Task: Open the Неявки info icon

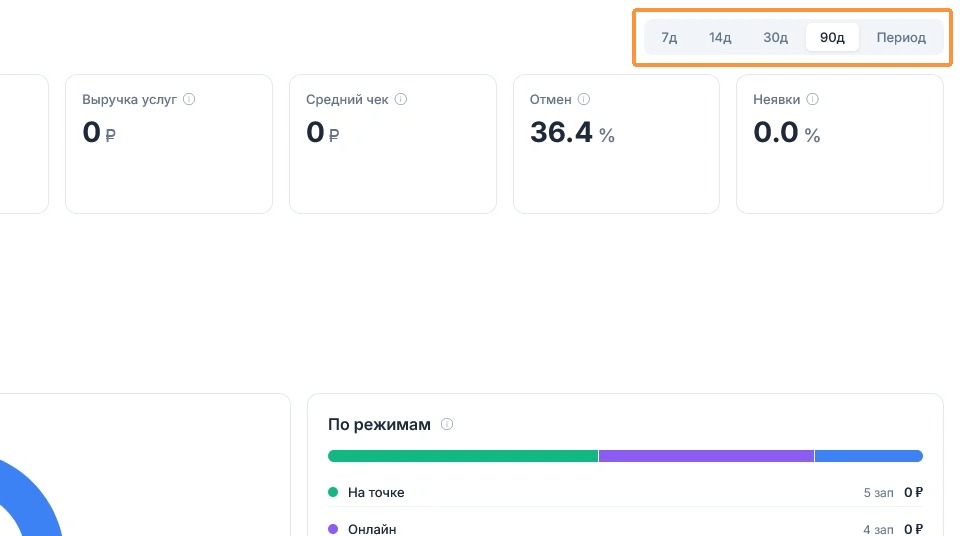Action: coord(812,99)
